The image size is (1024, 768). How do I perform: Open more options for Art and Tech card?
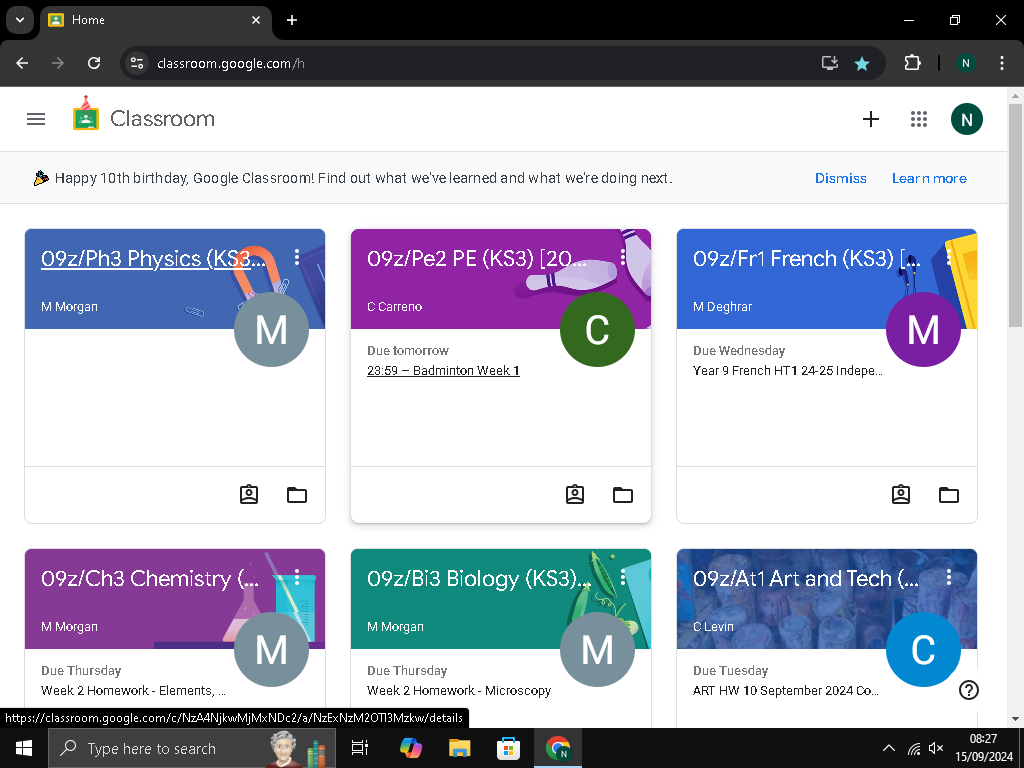(x=948, y=577)
